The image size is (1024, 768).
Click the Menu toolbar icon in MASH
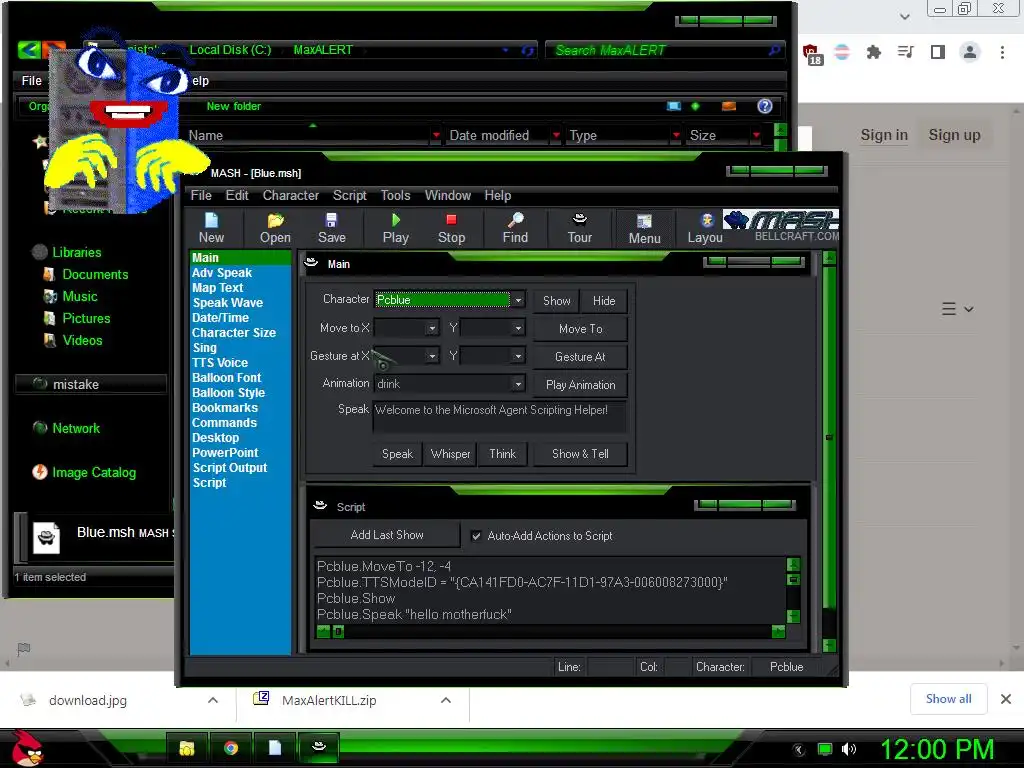coord(645,229)
